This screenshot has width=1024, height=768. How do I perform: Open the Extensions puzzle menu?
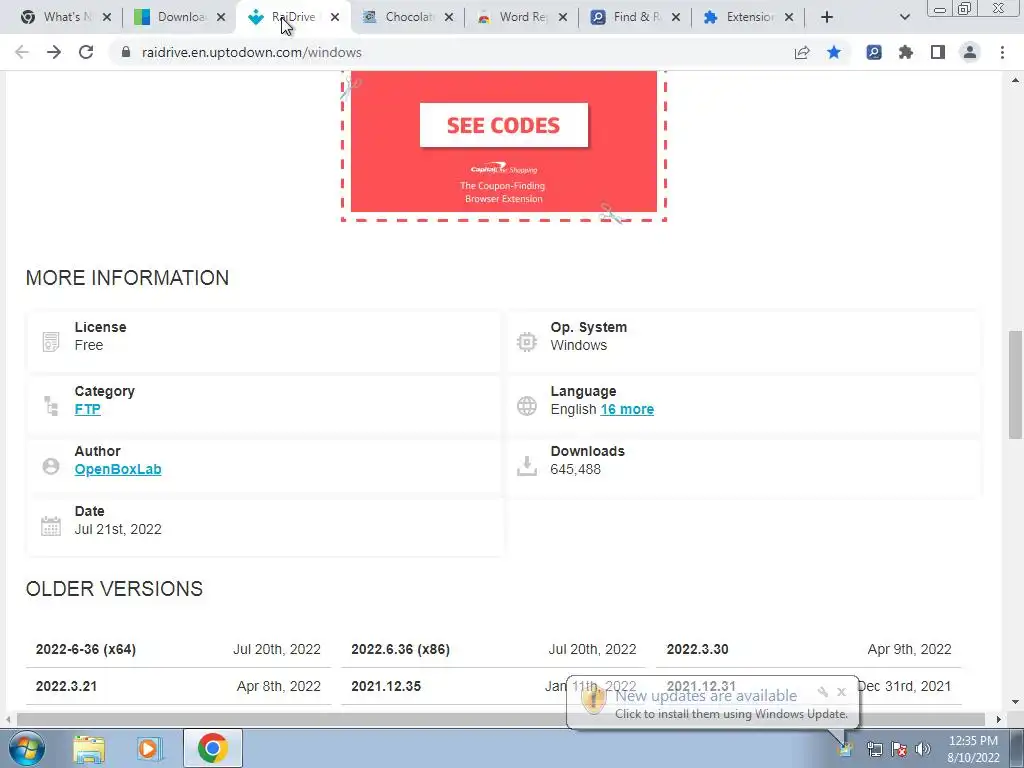[906, 52]
